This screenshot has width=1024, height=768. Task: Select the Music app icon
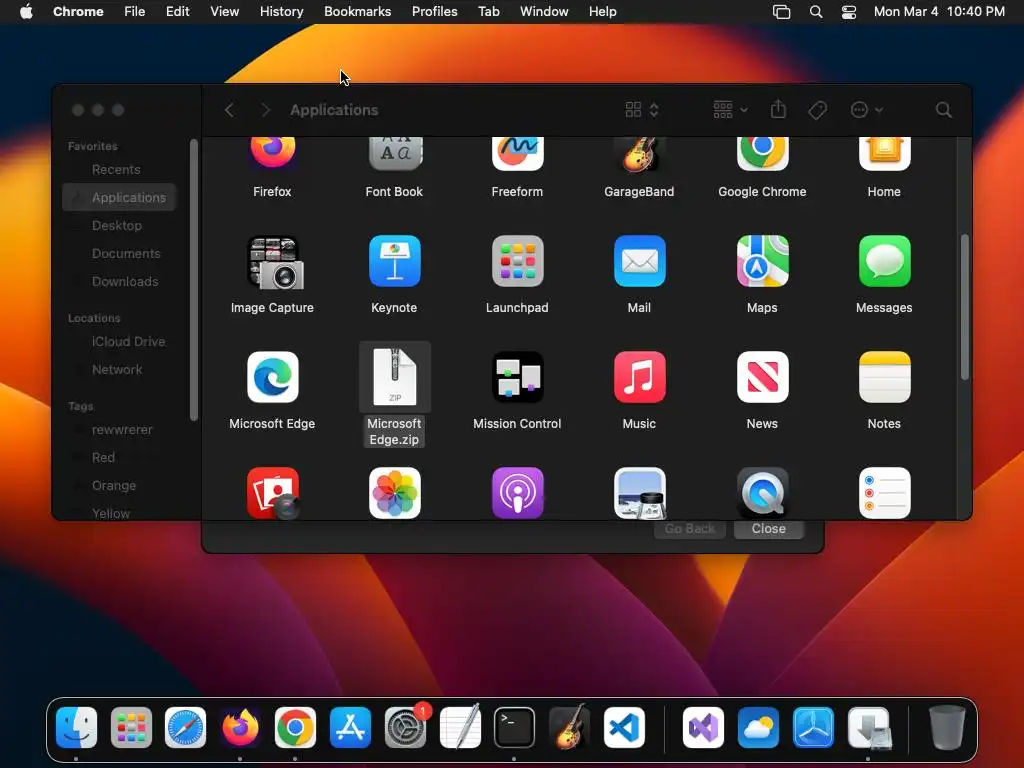[x=639, y=377]
